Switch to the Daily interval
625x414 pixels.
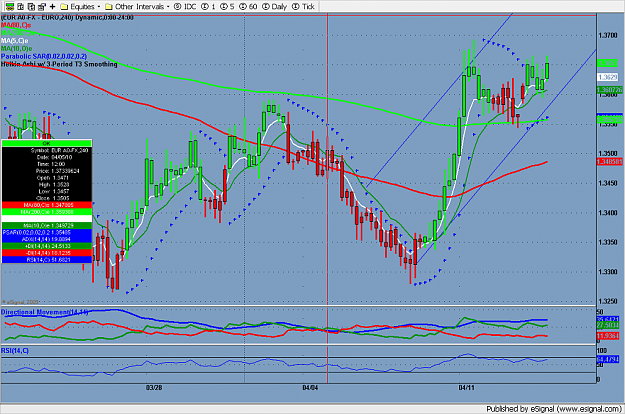pos(274,6)
